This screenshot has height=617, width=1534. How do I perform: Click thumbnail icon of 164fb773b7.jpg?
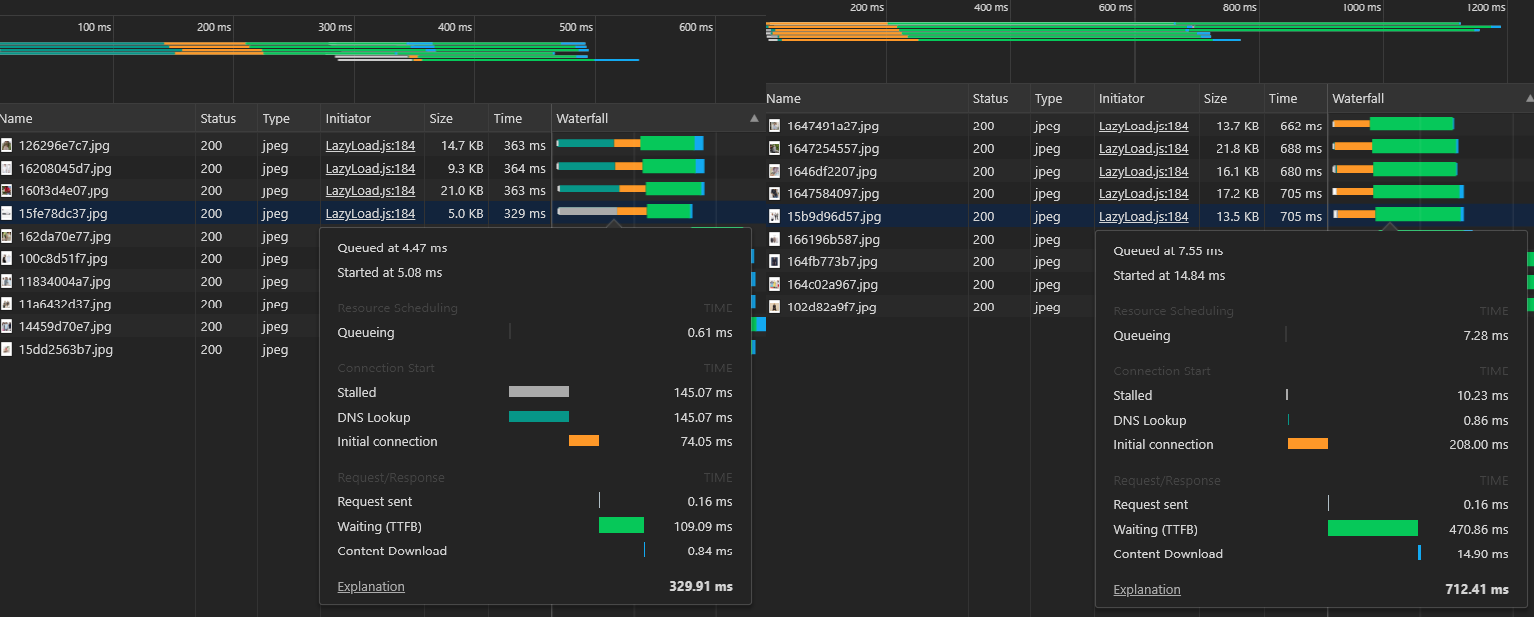(774, 261)
